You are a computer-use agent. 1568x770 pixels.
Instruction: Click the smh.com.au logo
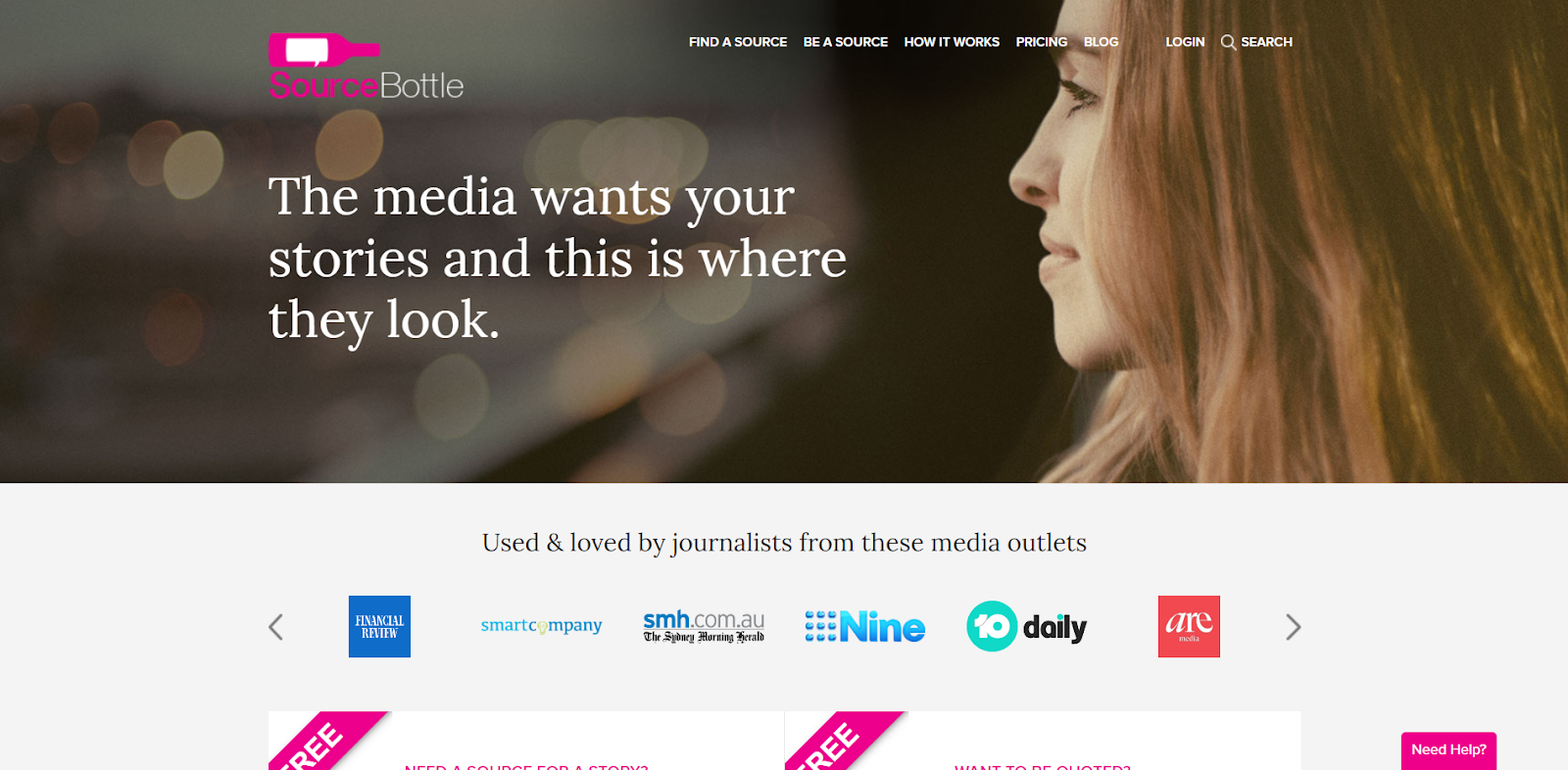point(704,626)
